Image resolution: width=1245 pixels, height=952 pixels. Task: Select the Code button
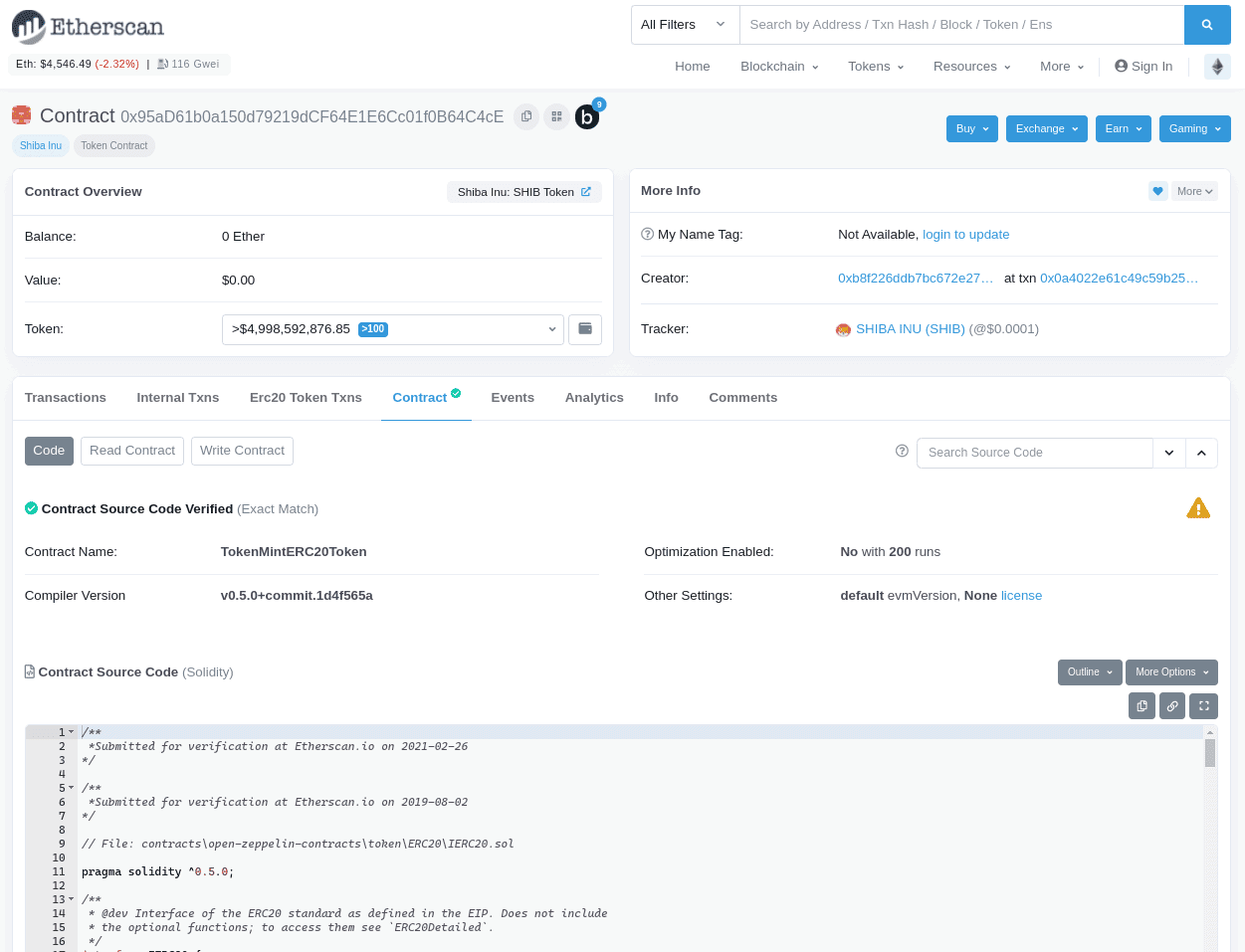click(x=49, y=451)
